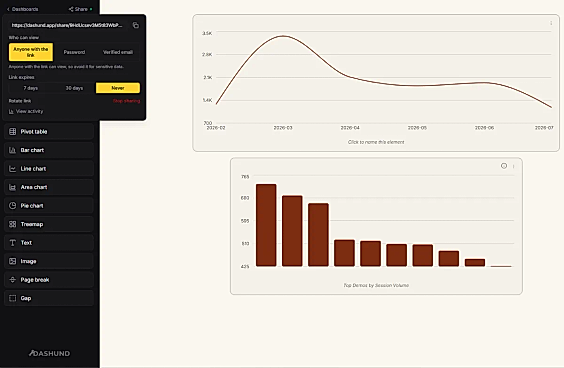Add a Gap element
564x368 pixels.
pyautogui.click(x=49, y=298)
